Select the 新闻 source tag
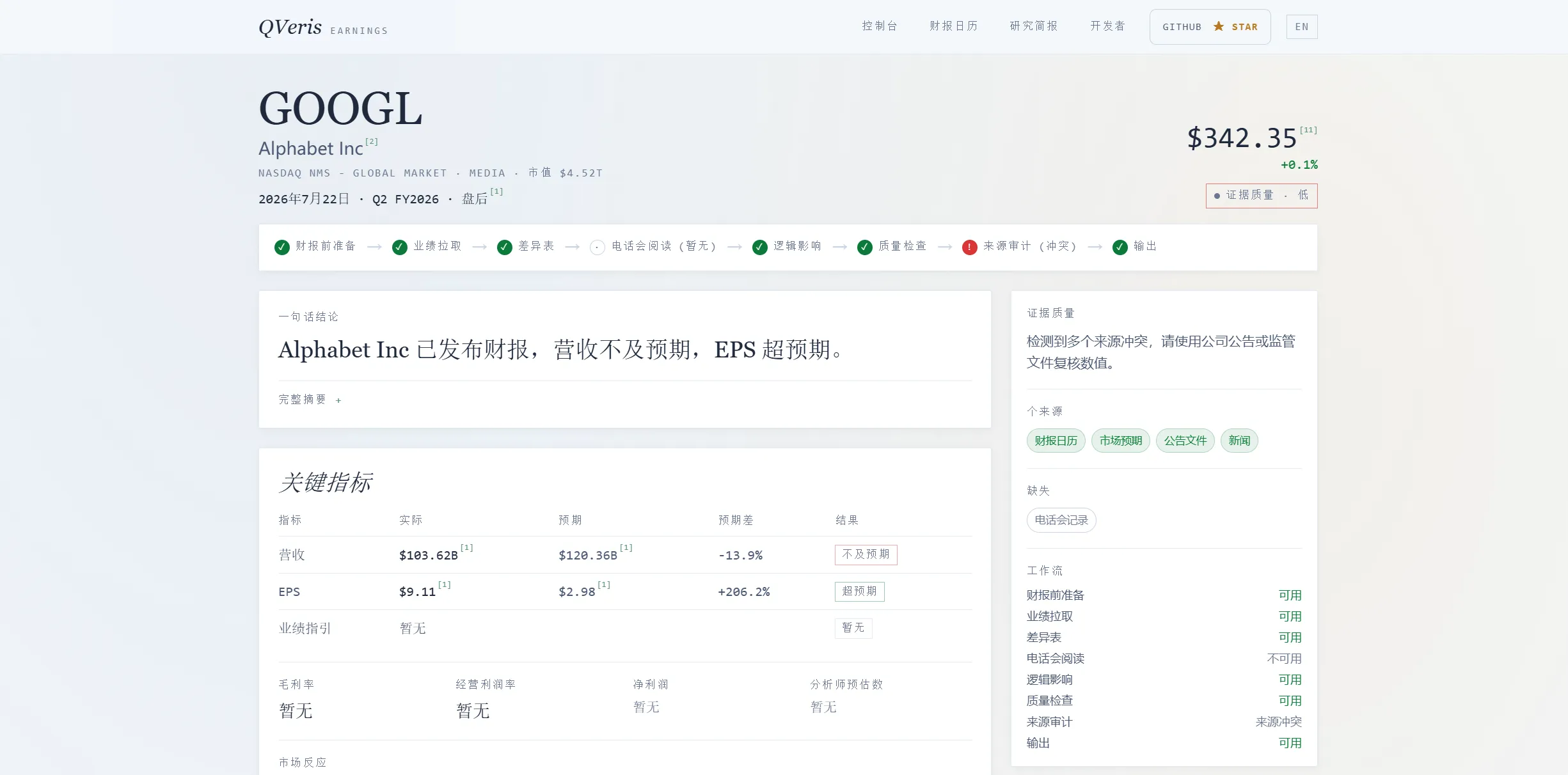The height and width of the screenshot is (775, 1568). (x=1239, y=441)
